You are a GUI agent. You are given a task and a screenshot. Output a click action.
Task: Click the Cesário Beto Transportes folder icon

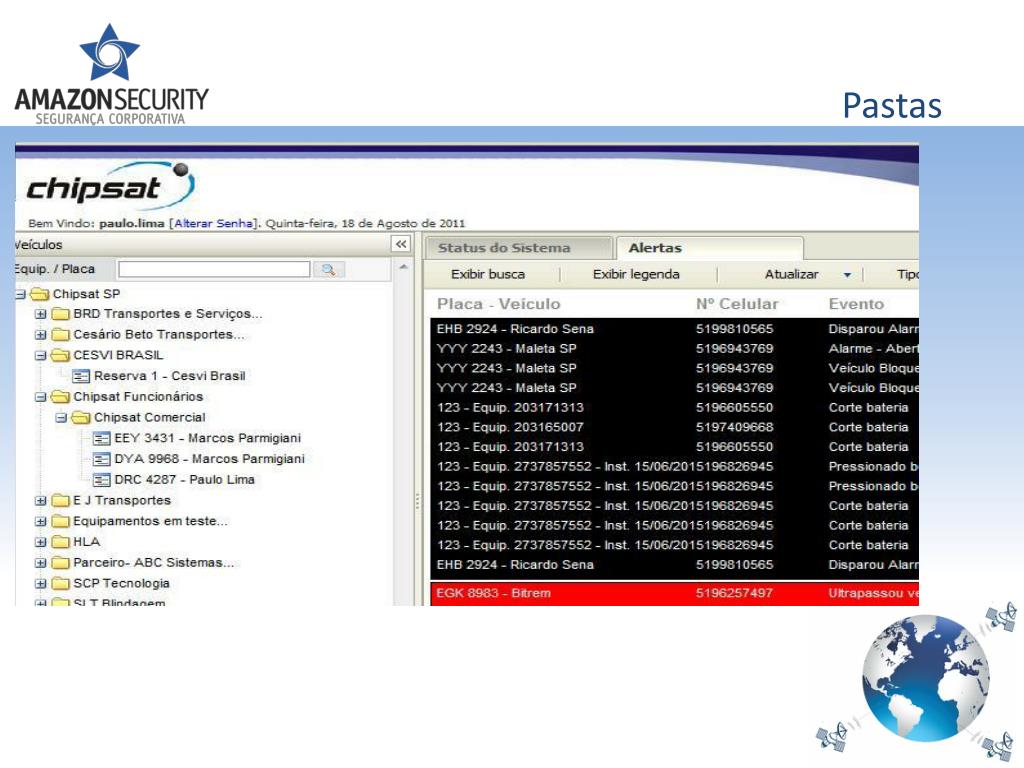coord(61,334)
